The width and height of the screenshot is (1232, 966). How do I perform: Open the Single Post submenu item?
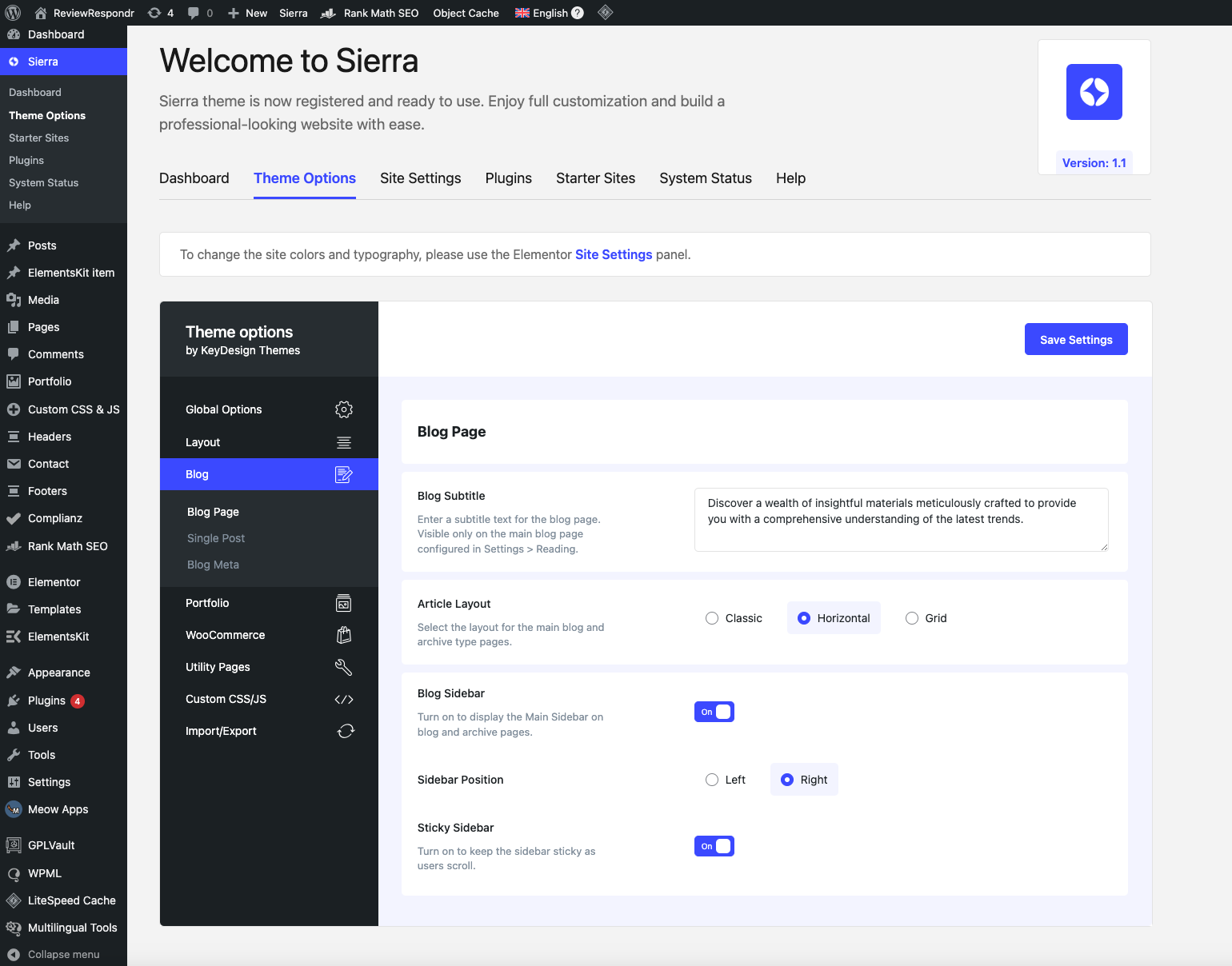point(216,538)
